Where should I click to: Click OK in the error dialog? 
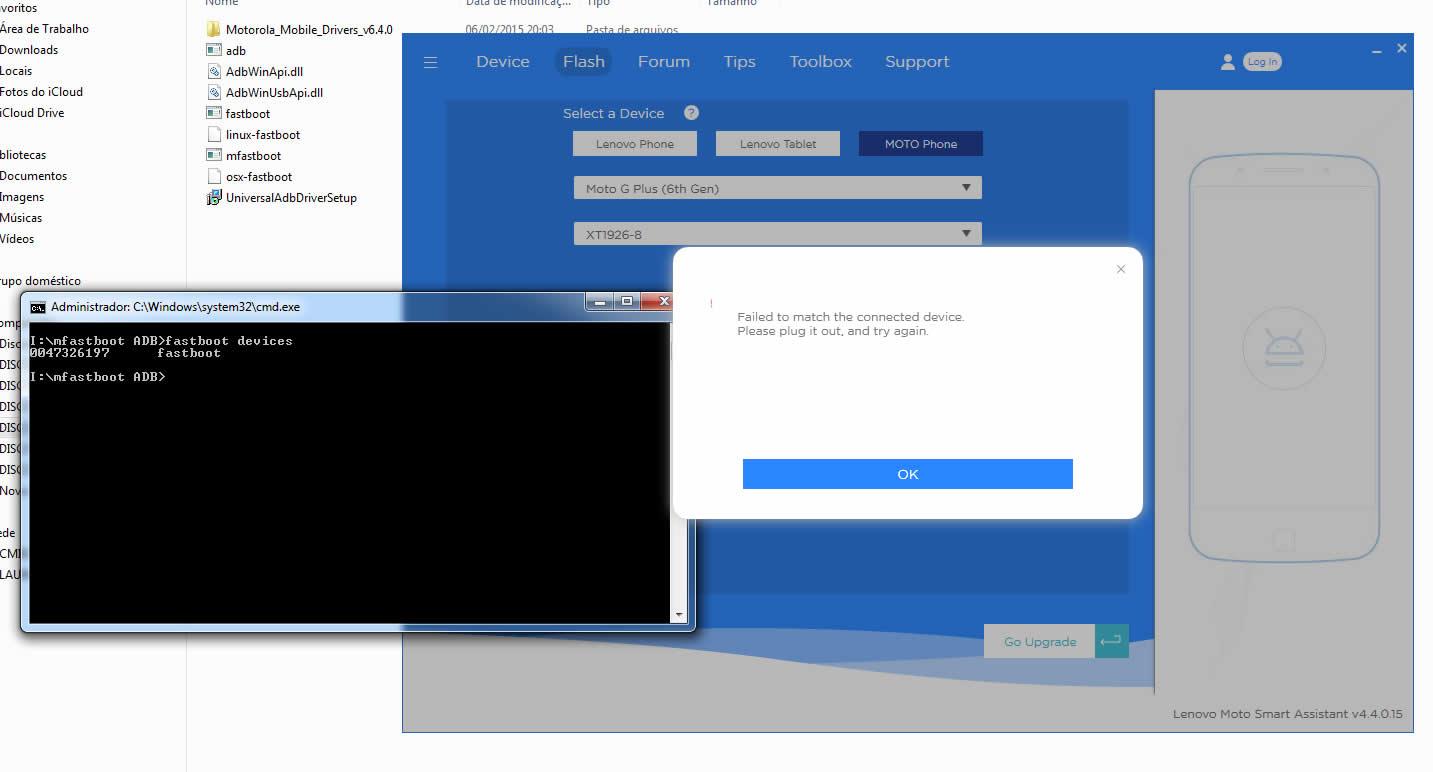[908, 474]
